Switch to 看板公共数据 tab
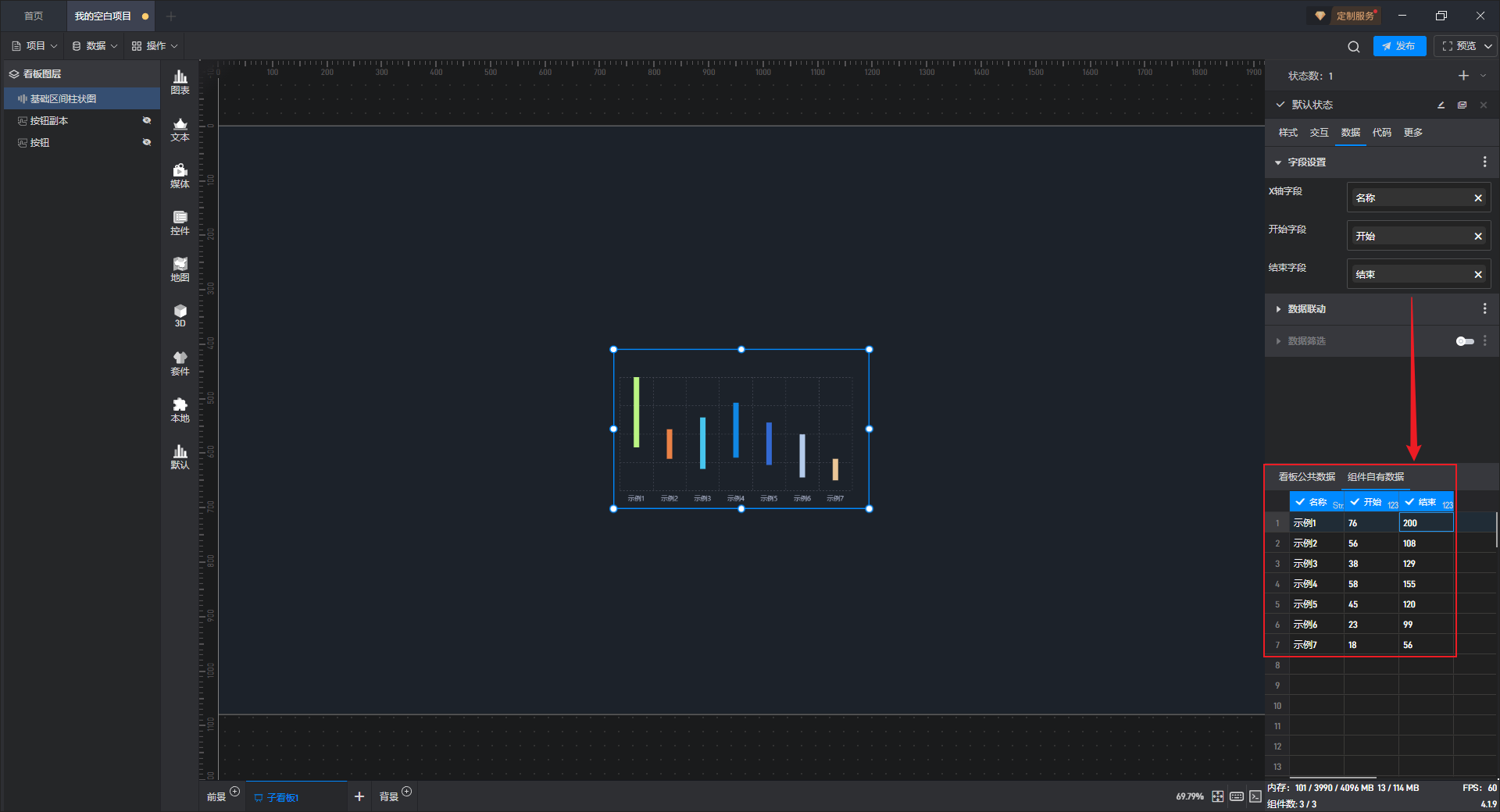 [1306, 477]
